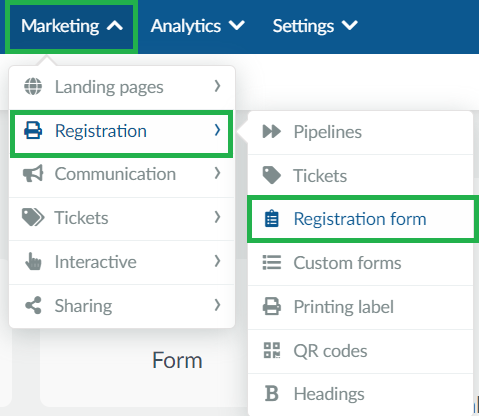Click the megaphone icon beside Communication
479x416 pixels.
pyautogui.click(x=33, y=173)
